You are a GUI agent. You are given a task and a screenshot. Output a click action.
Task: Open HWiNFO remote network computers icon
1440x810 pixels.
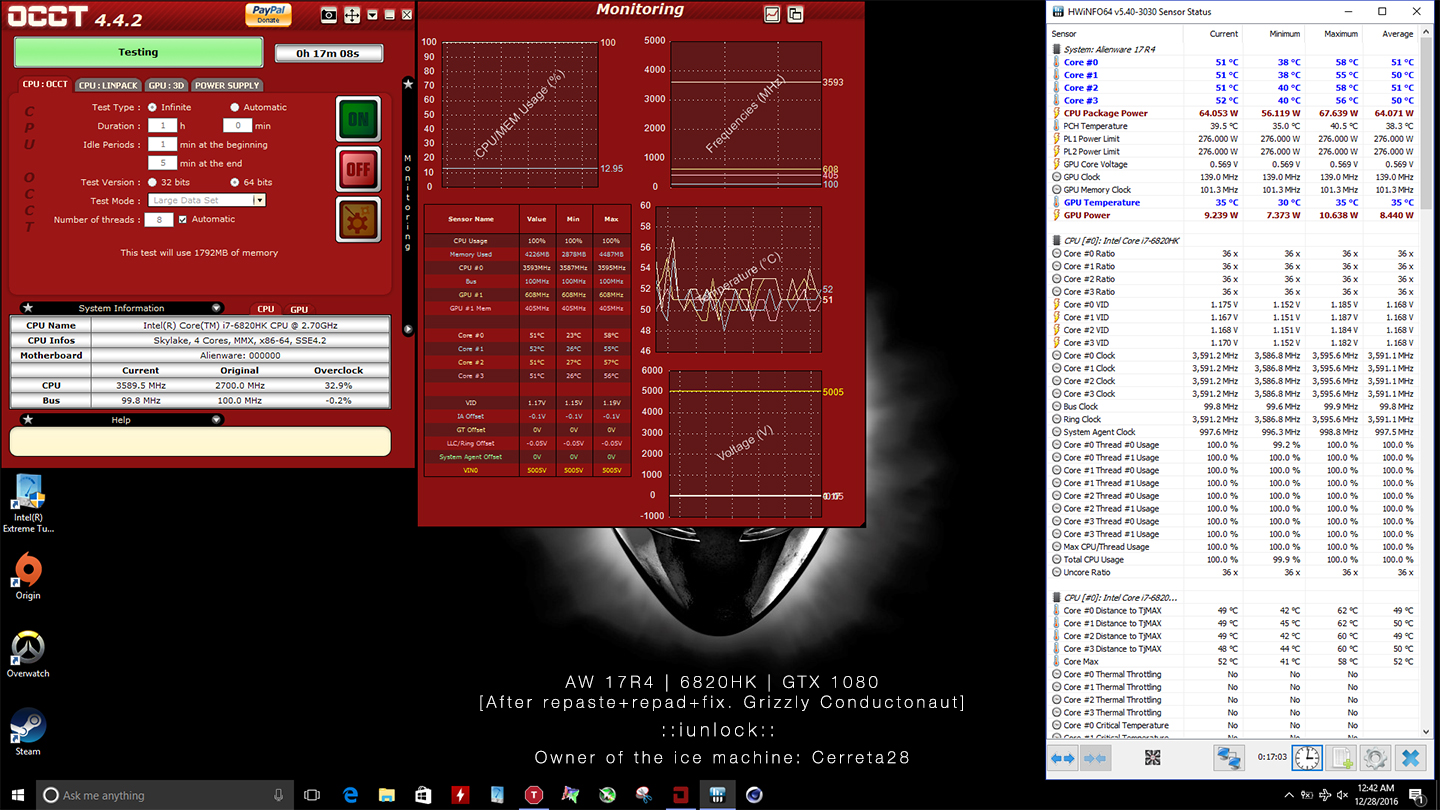point(1228,758)
